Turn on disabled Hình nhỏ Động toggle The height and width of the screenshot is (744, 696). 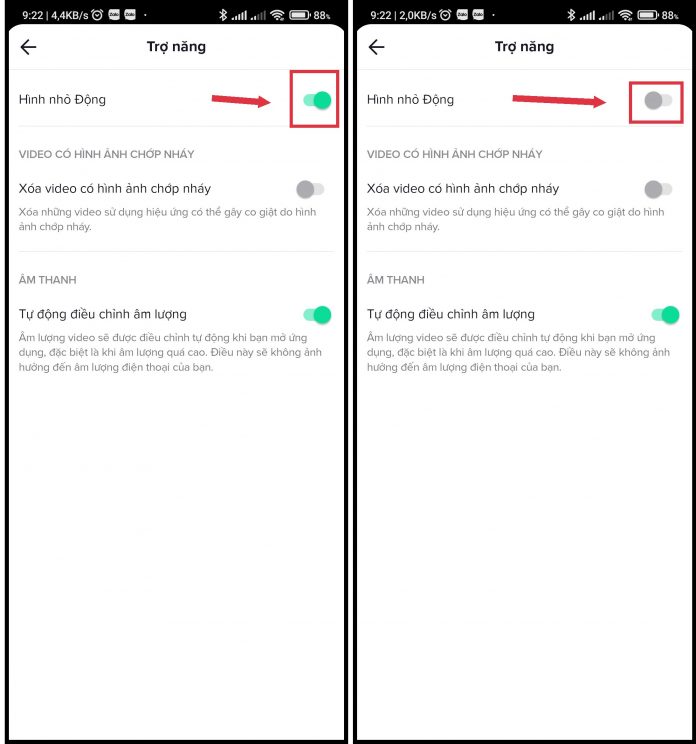[x=658, y=100]
